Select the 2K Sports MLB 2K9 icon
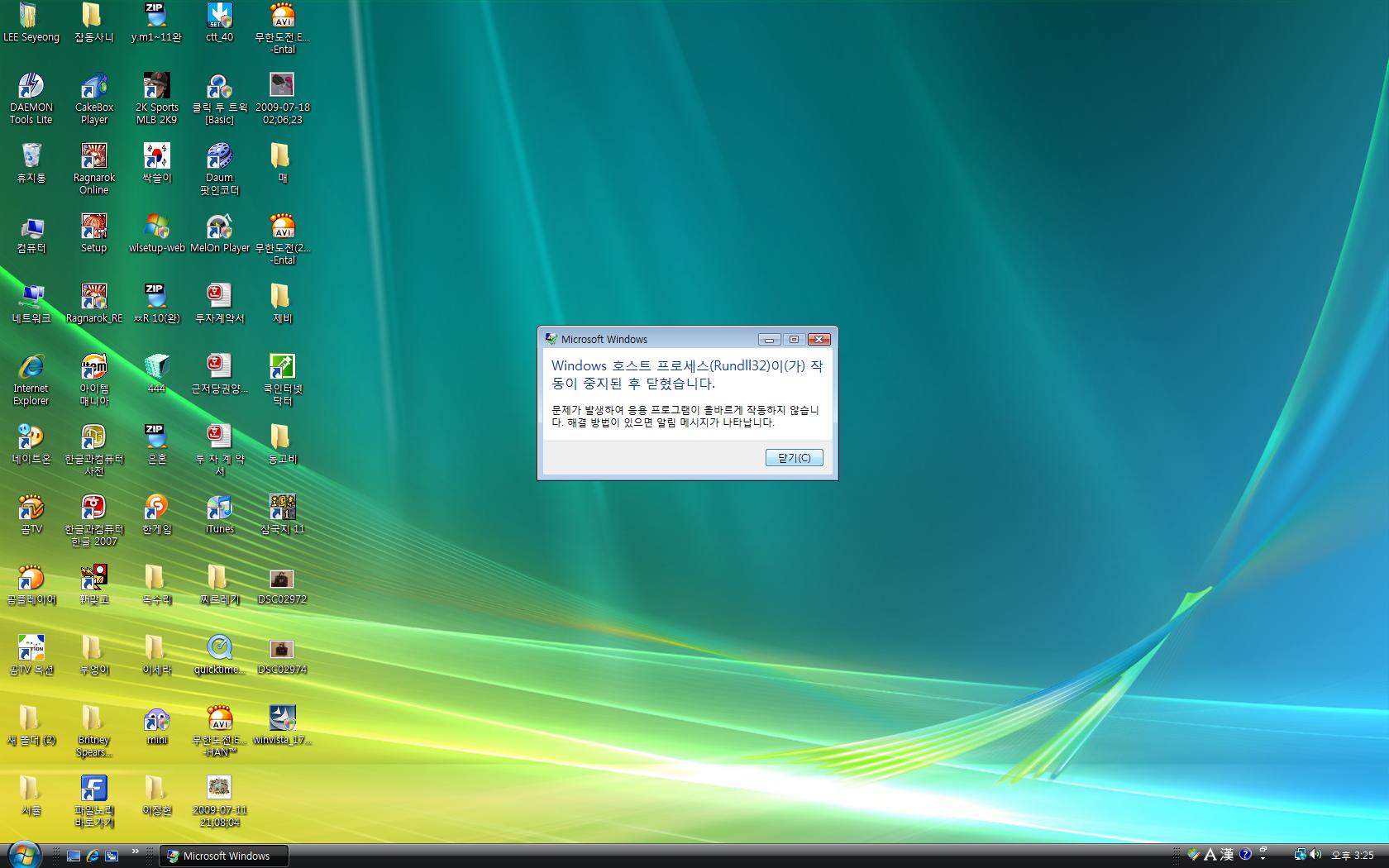 (157, 98)
